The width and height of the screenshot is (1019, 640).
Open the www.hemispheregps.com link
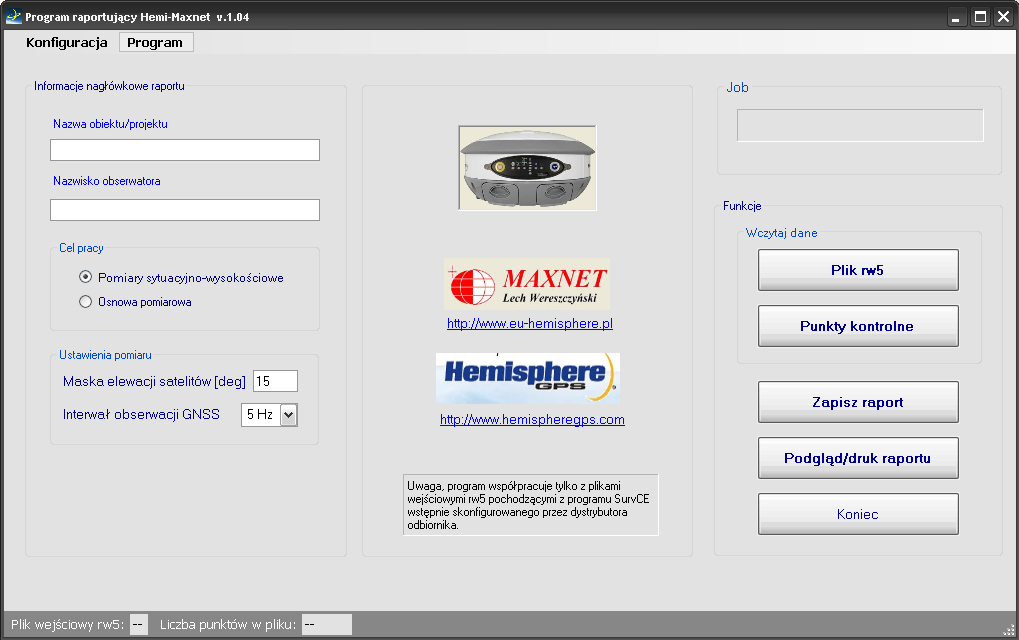(532, 420)
